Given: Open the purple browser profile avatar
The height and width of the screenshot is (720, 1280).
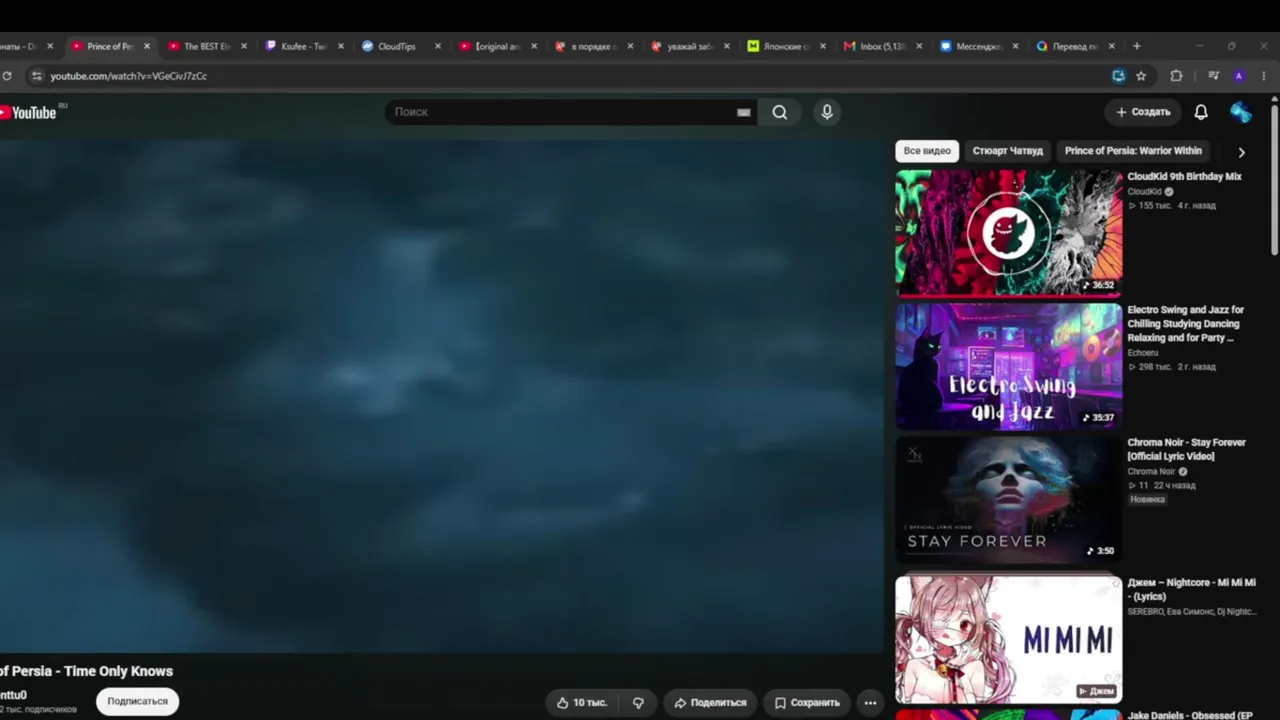Looking at the screenshot, I should click(x=1239, y=76).
